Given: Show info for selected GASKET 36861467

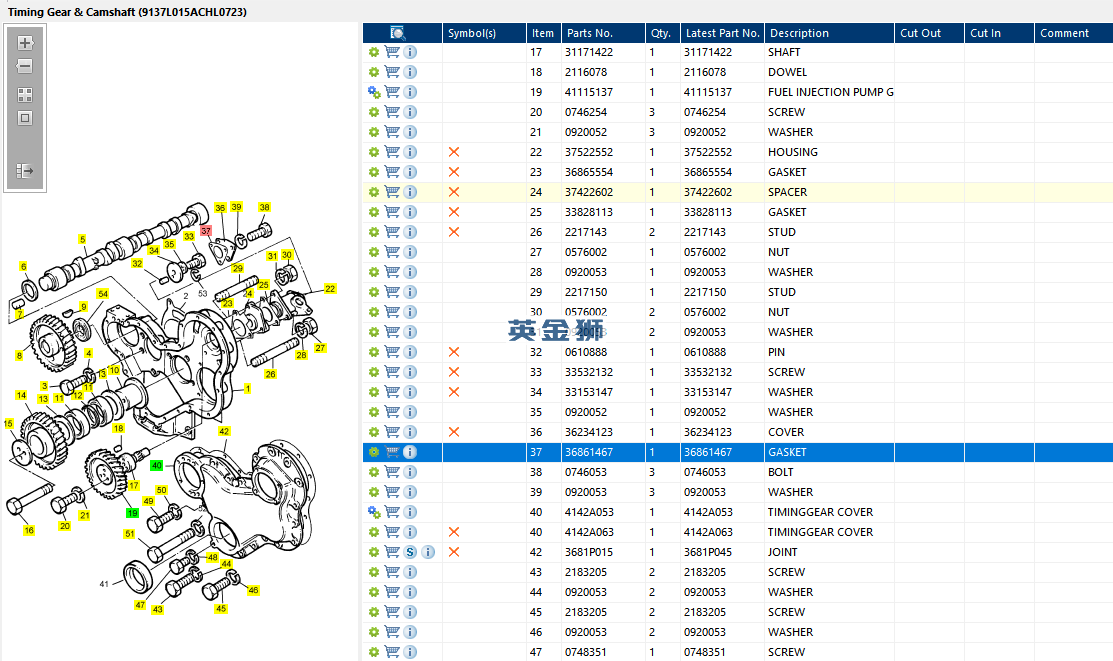Looking at the screenshot, I should 410,452.
